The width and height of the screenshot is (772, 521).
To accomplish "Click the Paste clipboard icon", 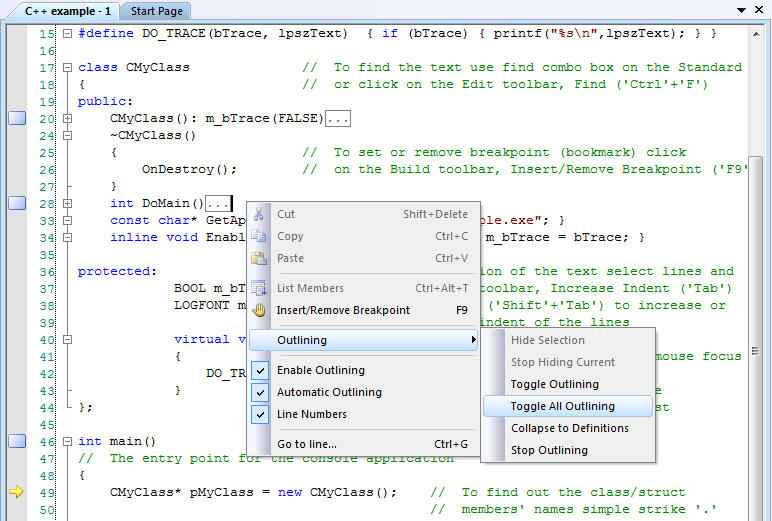I will coord(259,258).
